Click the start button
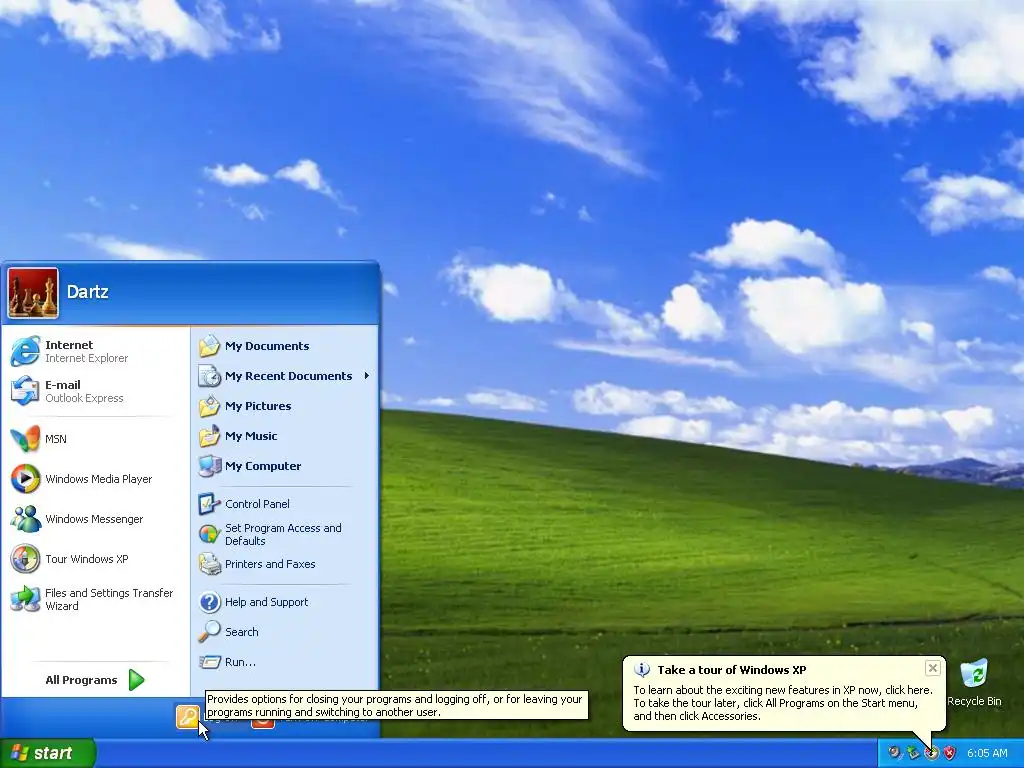 48,753
